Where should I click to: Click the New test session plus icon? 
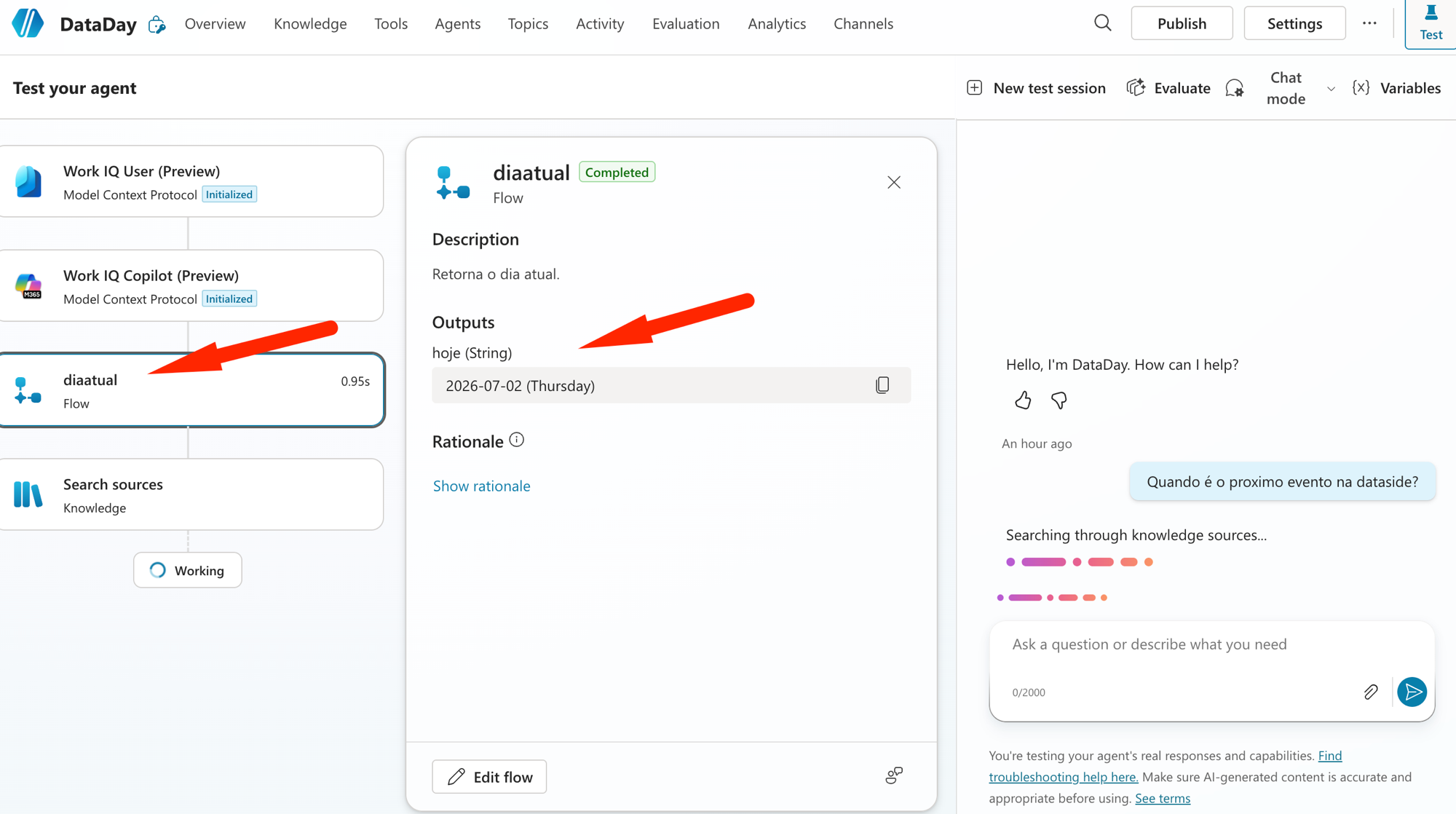(x=974, y=88)
